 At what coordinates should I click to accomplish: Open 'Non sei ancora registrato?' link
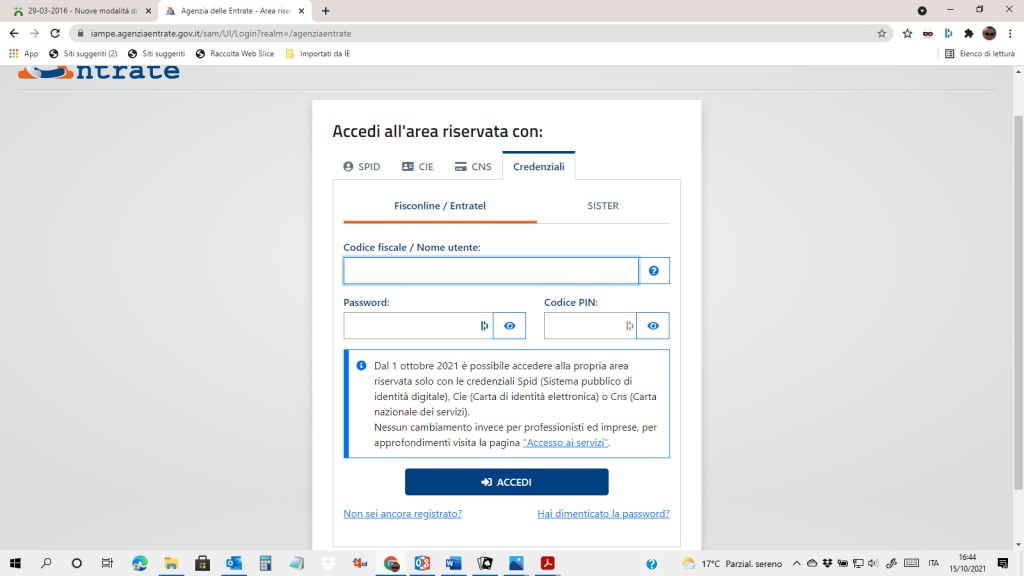coord(402,514)
